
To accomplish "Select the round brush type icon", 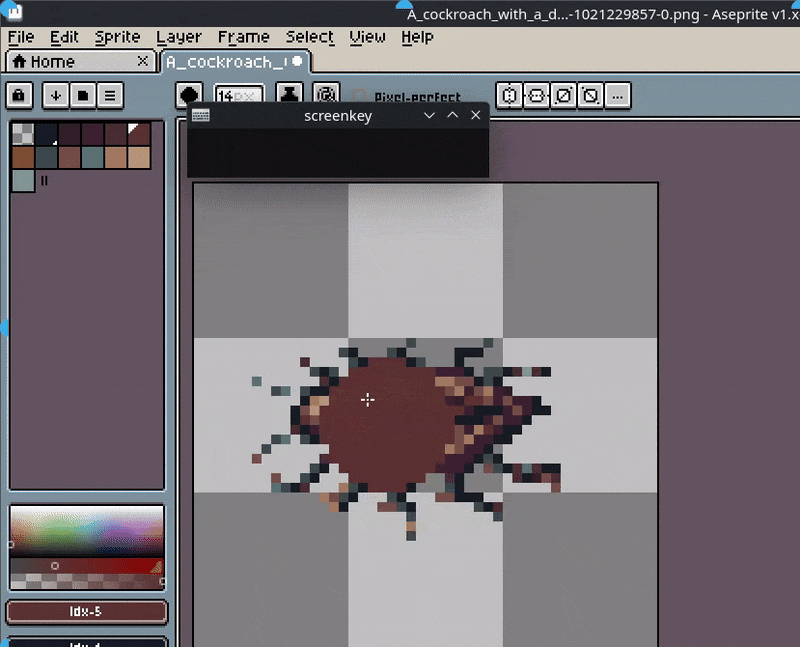I will click(x=189, y=96).
